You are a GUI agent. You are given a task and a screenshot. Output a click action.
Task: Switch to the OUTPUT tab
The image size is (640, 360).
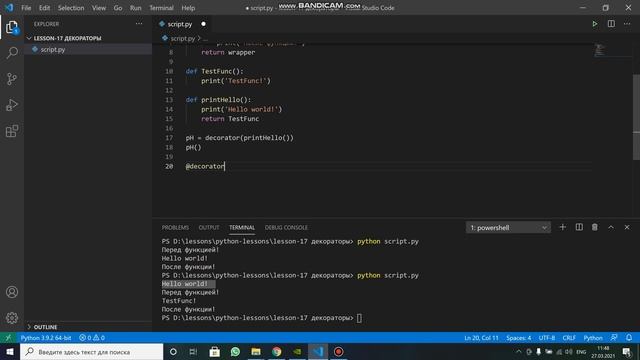pos(209,227)
